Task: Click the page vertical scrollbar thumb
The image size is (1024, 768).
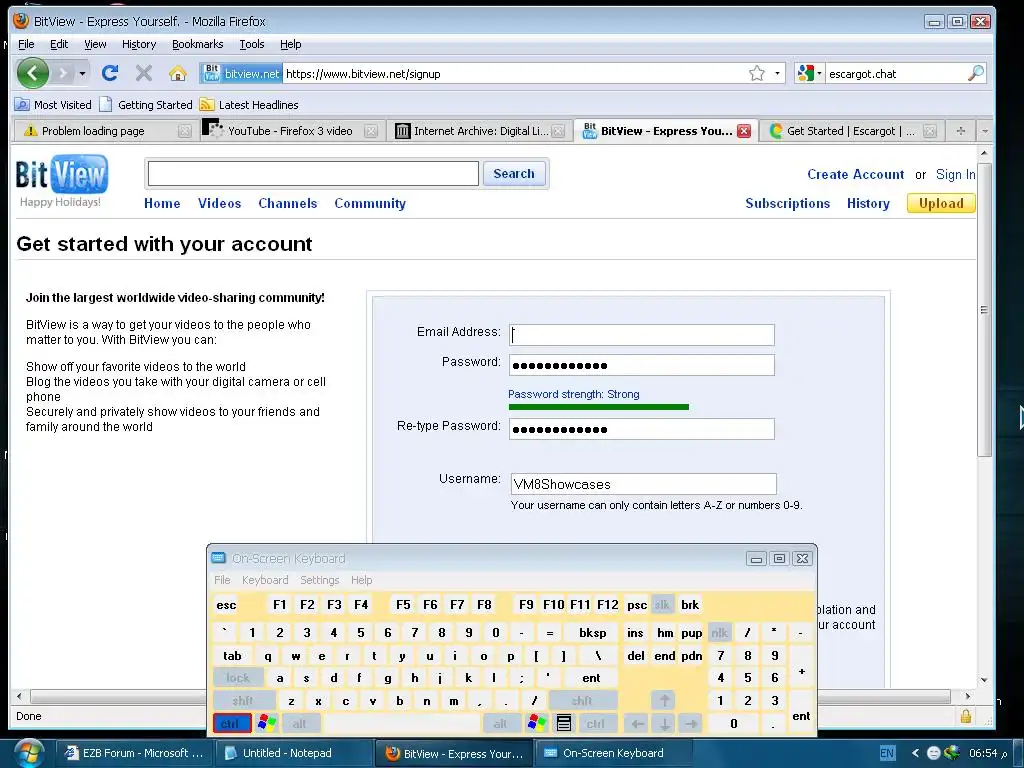Action: coord(984,310)
